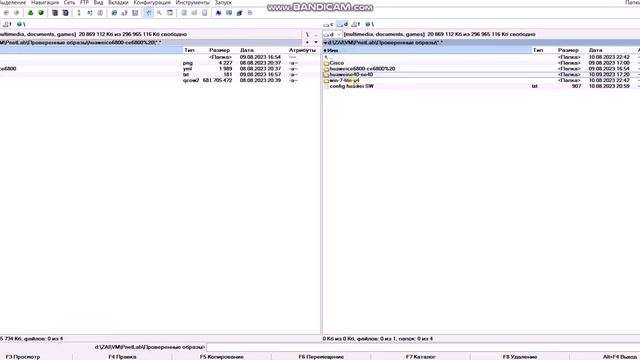Select the huawei ne40 folder row
The width and height of the screenshot is (640, 360).
click(x=481, y=75)
